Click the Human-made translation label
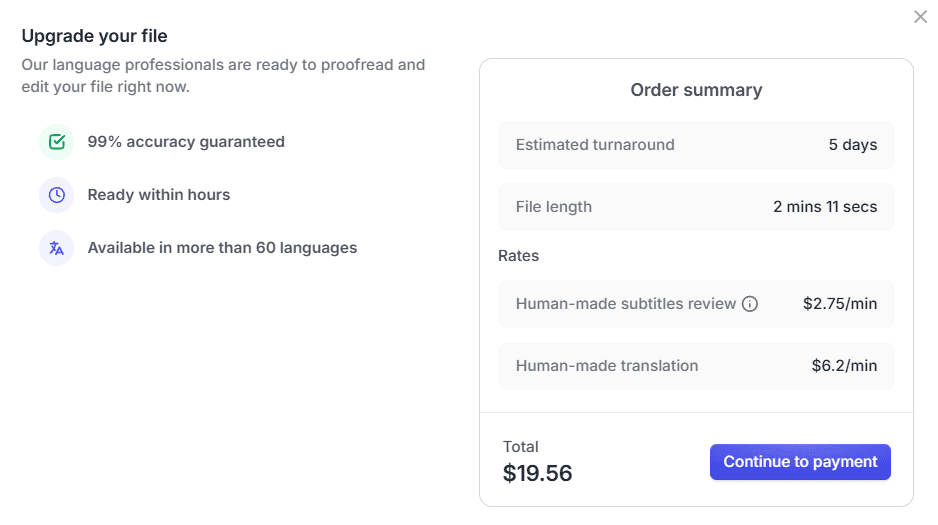 (607, 366)
